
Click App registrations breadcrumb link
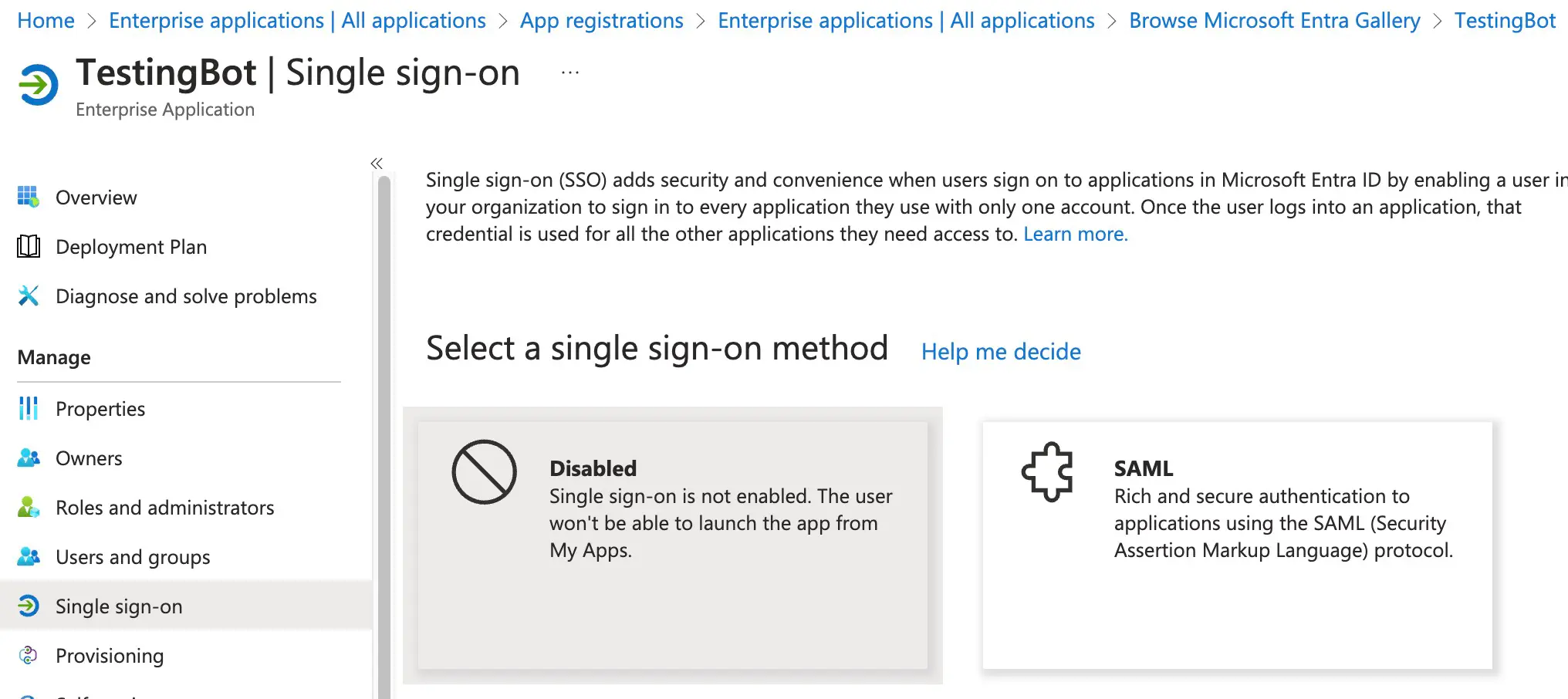(x=602, y=21)
